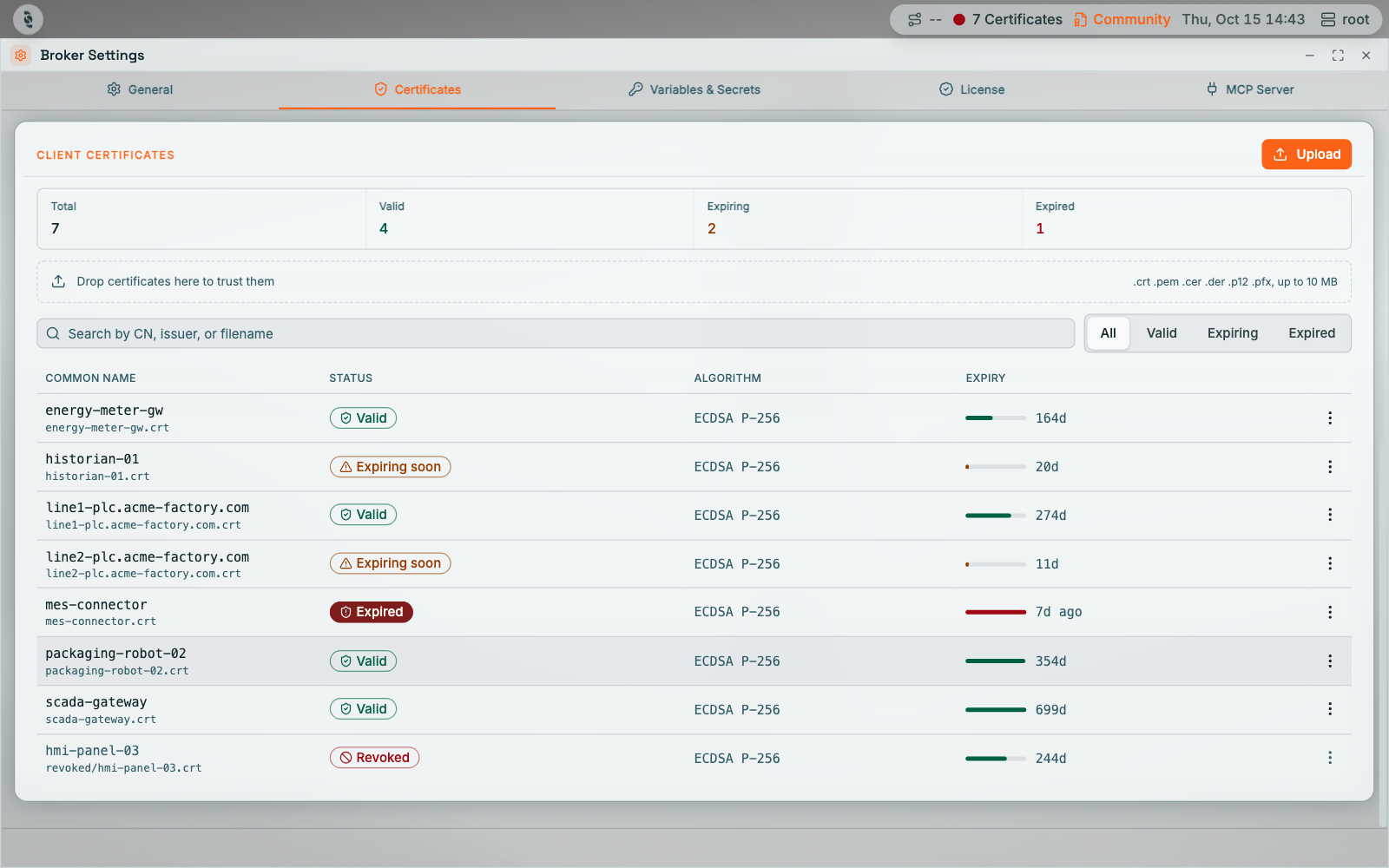Open actions menu for hmi-panel-03 certificate
Screen dimensions: 1389x868
pyautogui.click(x=1329, y=758)
